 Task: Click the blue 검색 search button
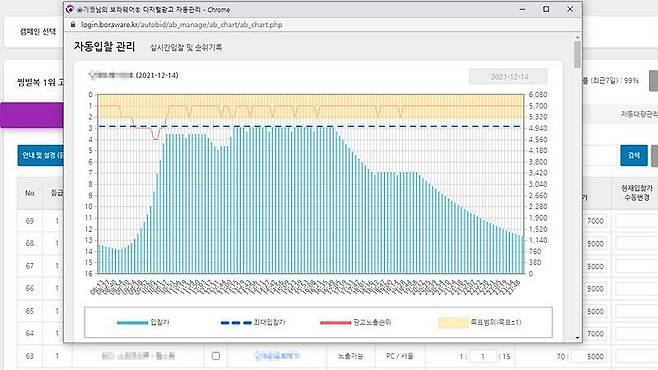point(634,155)
